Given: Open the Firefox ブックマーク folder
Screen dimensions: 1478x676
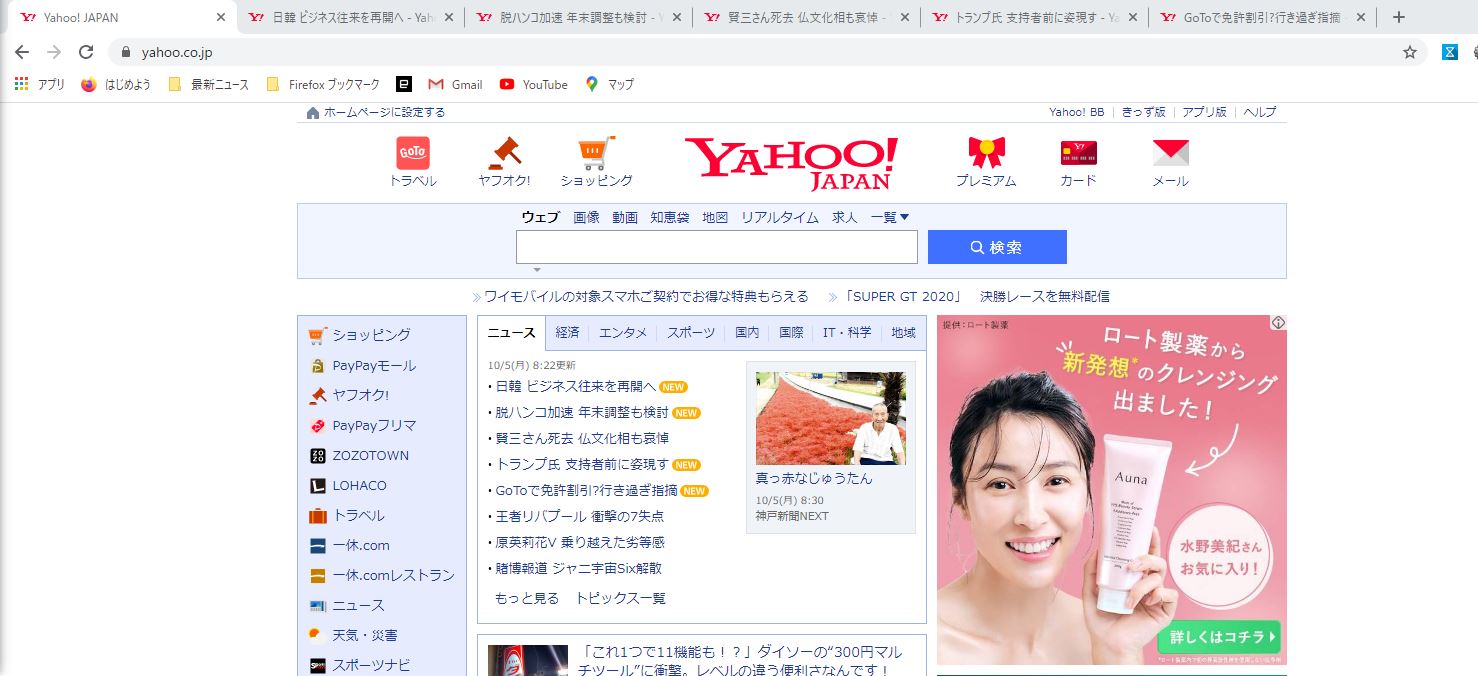Looking at the screenshot, I should (323, 84).
